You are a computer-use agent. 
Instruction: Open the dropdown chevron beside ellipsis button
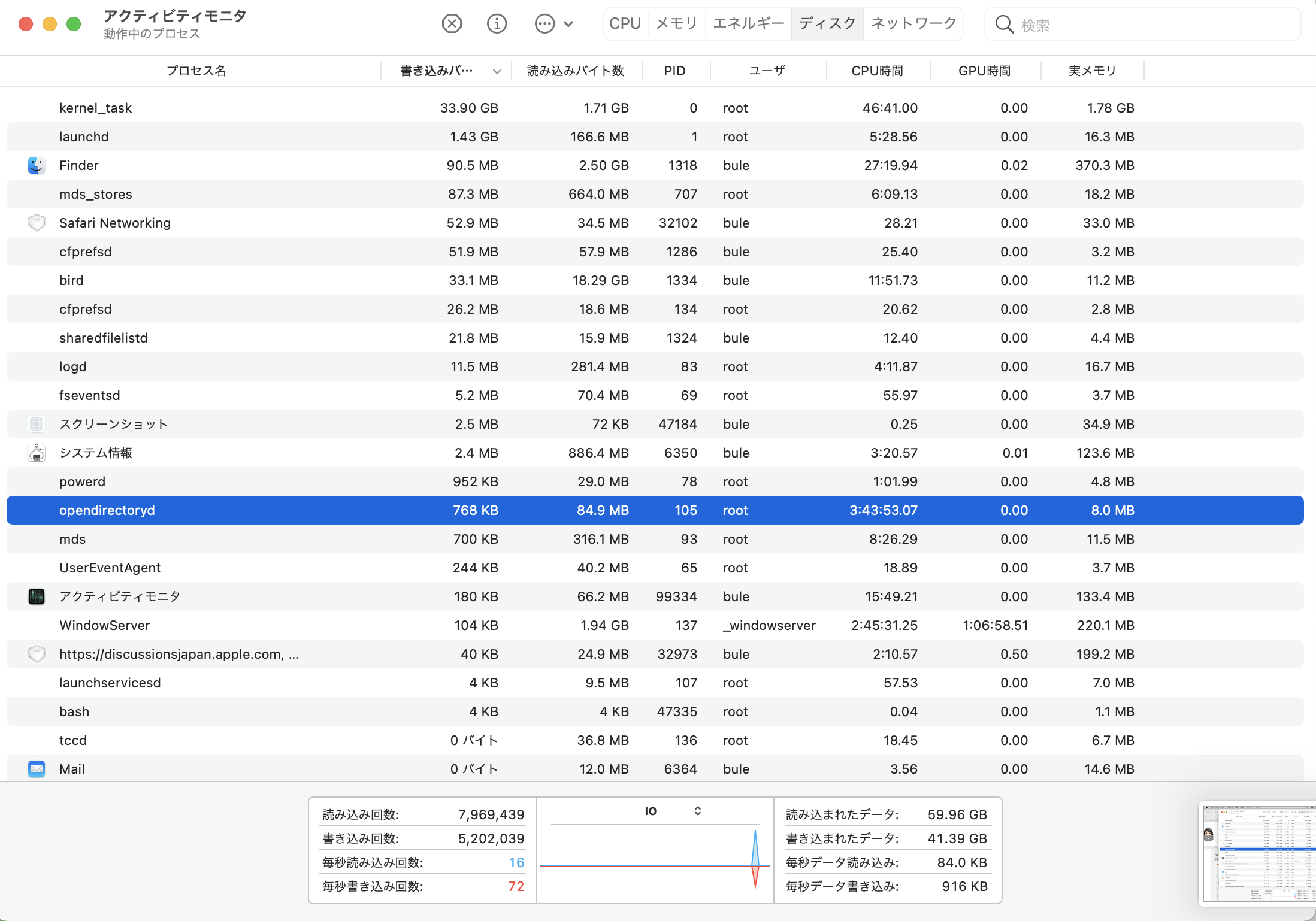(568, 24)
